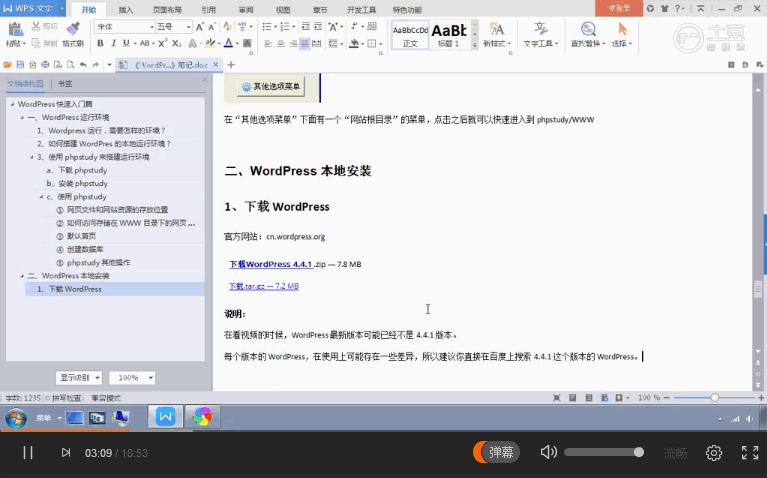Click the increase indent icon
767x478 pixels.
pyautogui.click(x=318, y=26)
